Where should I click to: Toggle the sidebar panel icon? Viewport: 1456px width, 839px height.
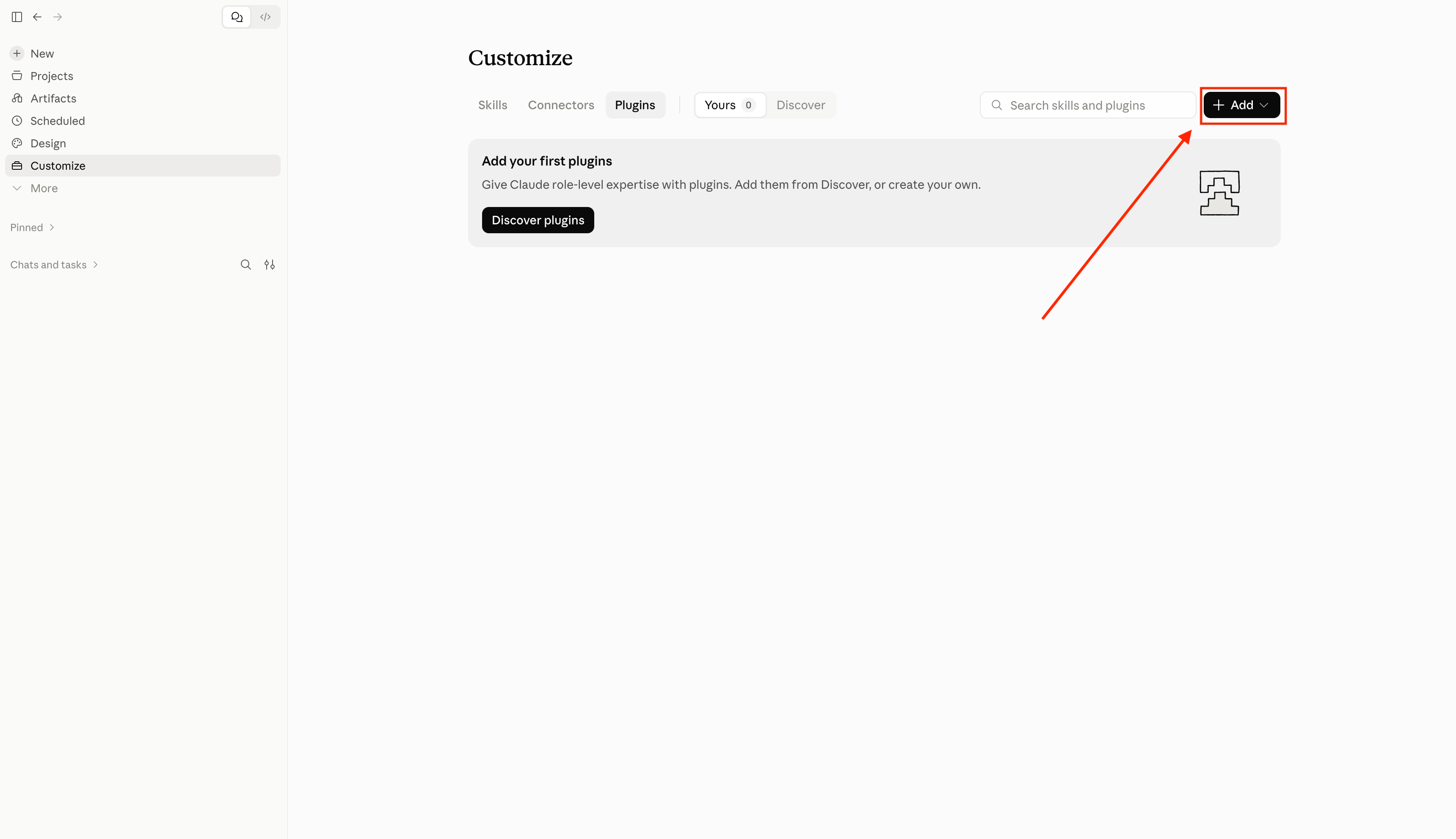[17, 17]
